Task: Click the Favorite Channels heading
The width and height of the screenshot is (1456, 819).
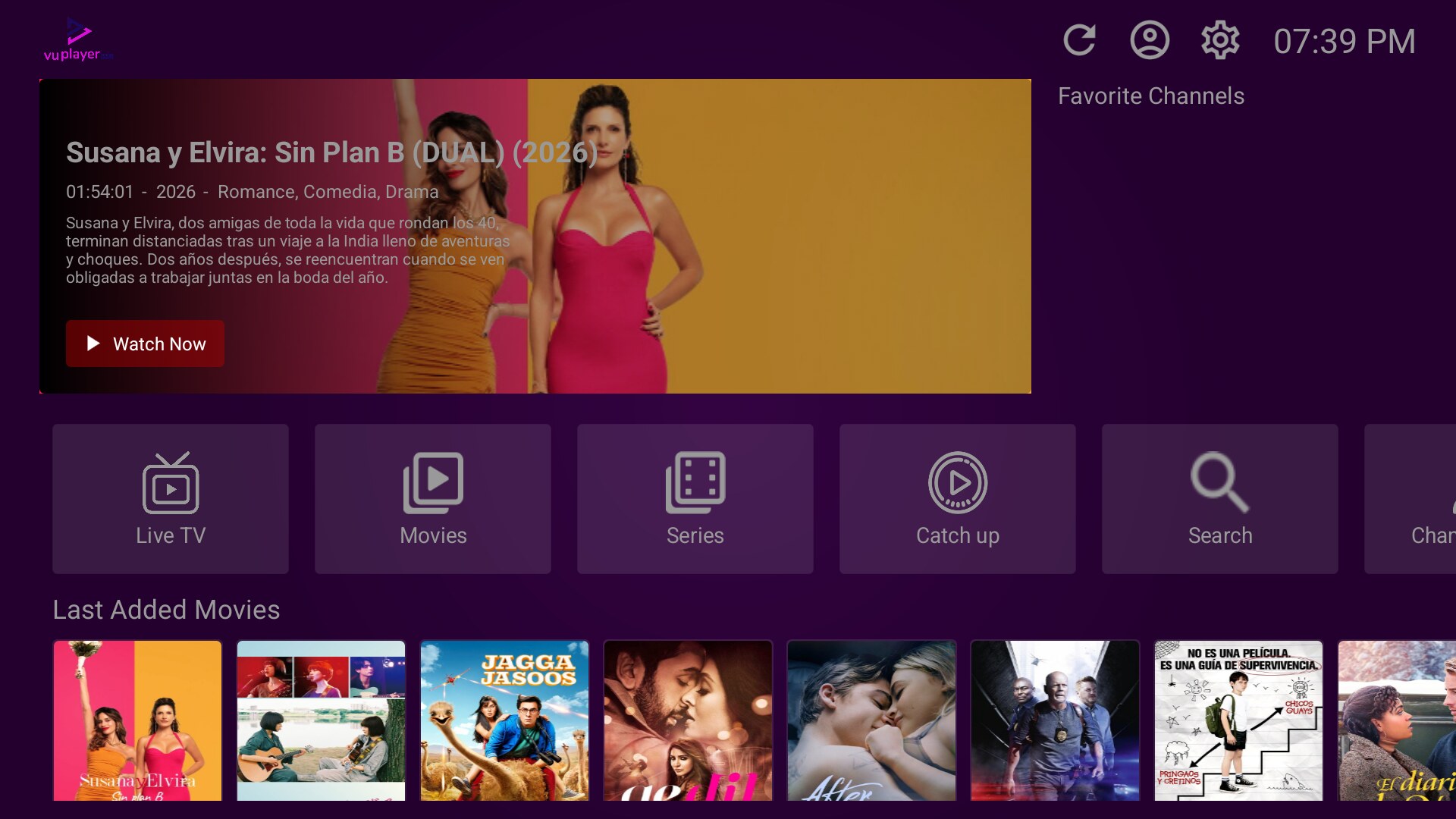Action: click(1150, 96)
